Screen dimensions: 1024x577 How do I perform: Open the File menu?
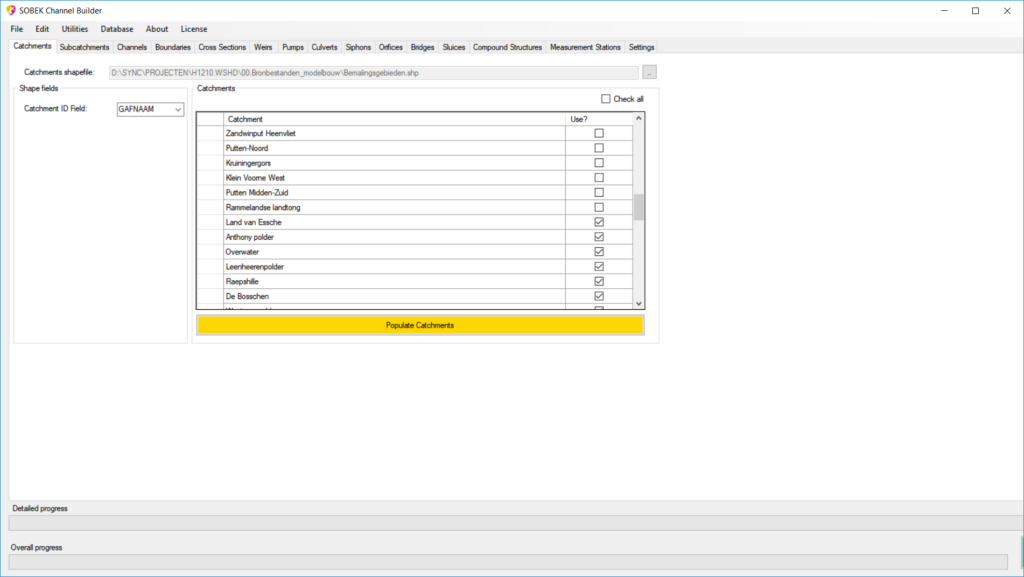click(x=17, y=29)
